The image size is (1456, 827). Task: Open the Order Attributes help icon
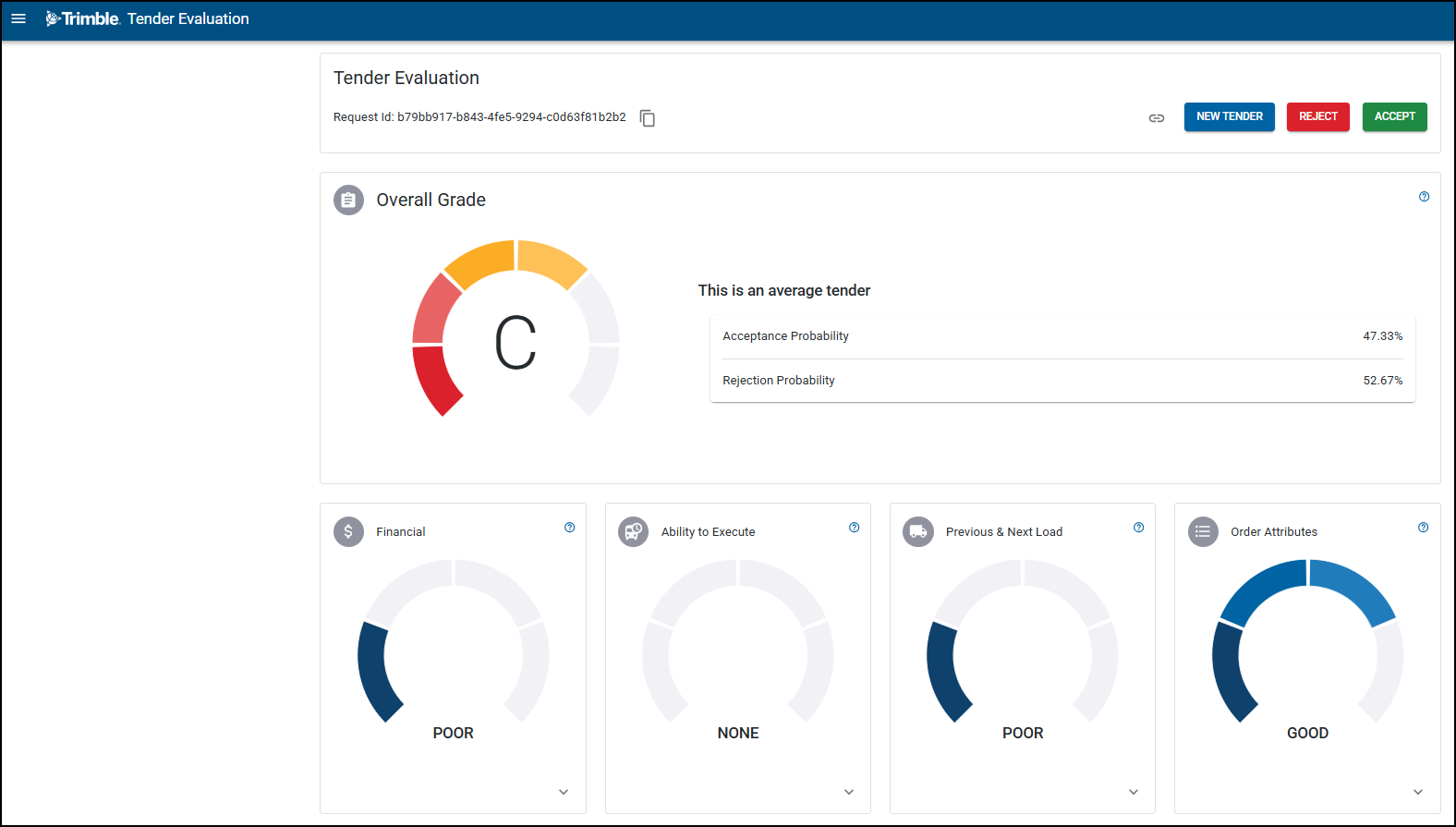[x=1423, y=528]
